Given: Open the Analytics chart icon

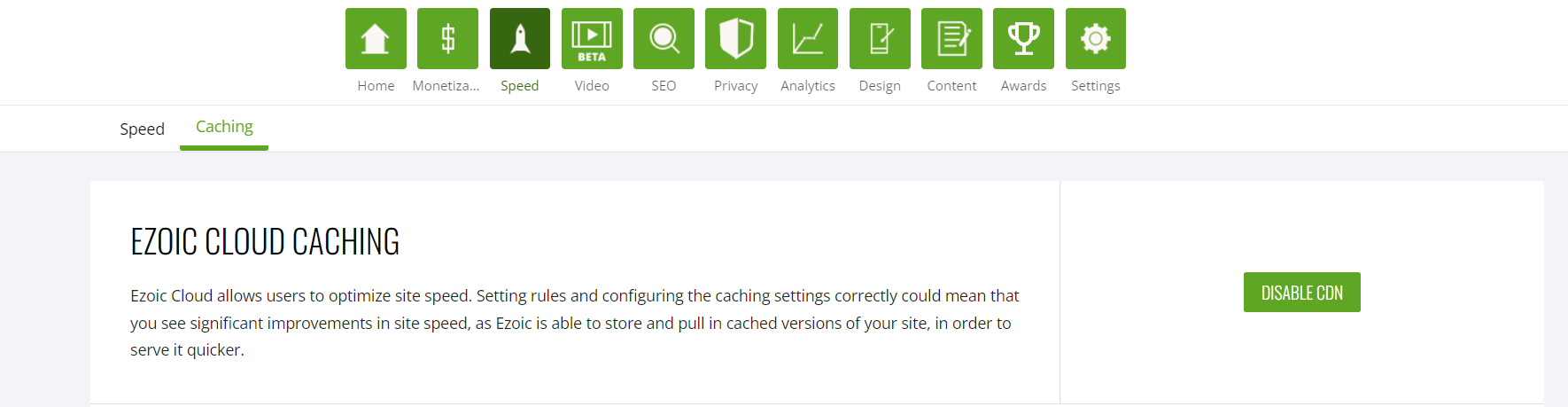Looking at the screenshot, I should [808, 38].
